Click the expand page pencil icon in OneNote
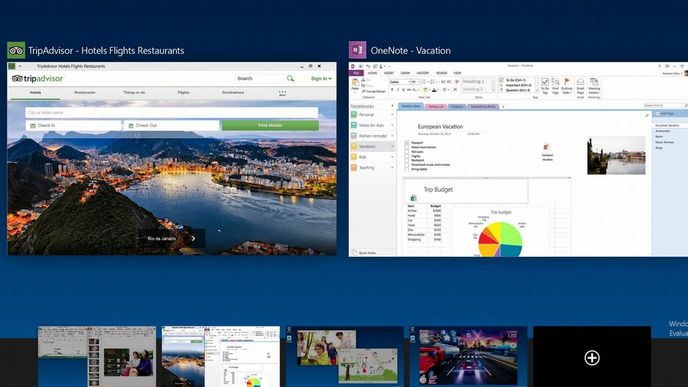 (x=646, y=115)
